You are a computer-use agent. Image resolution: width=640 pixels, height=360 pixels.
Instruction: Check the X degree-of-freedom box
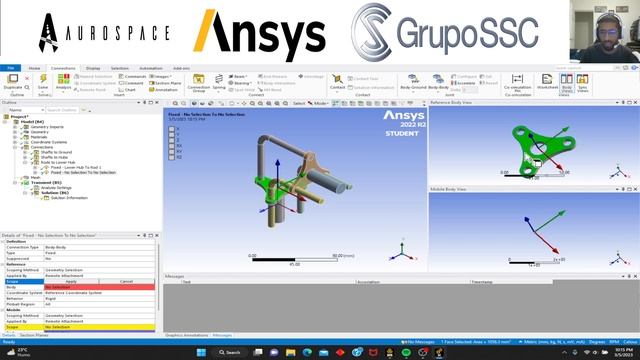pyautogui.click(x=171, y=129)
